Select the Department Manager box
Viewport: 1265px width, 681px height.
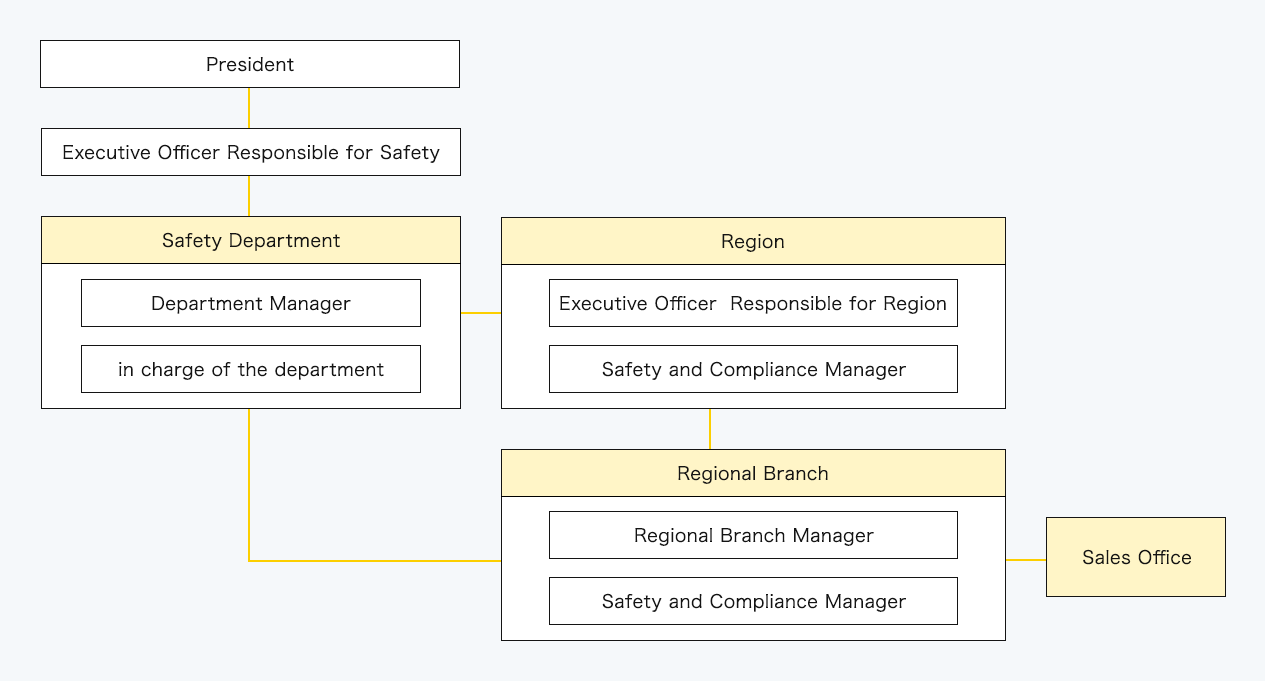pyautogui.click(x=250, y=302)
